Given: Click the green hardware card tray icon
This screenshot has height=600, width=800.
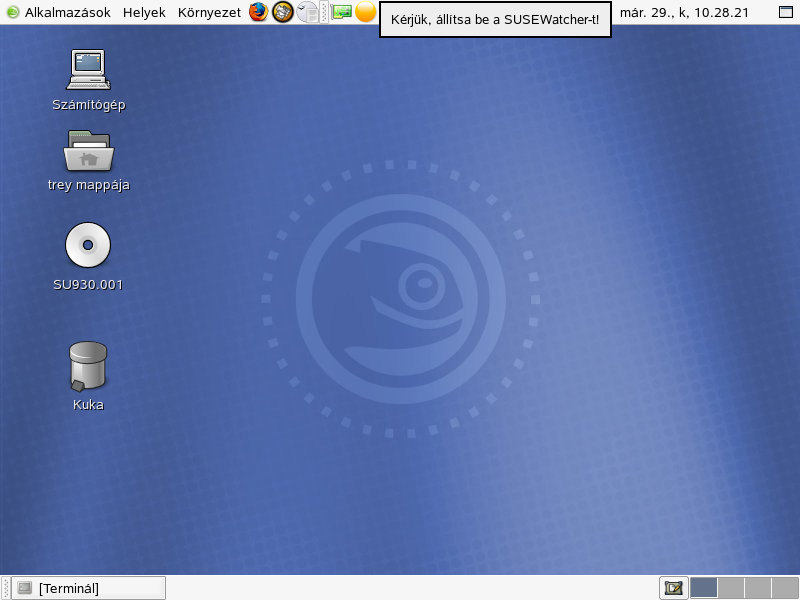Looking at the screenshot, I should coord(341,12).
